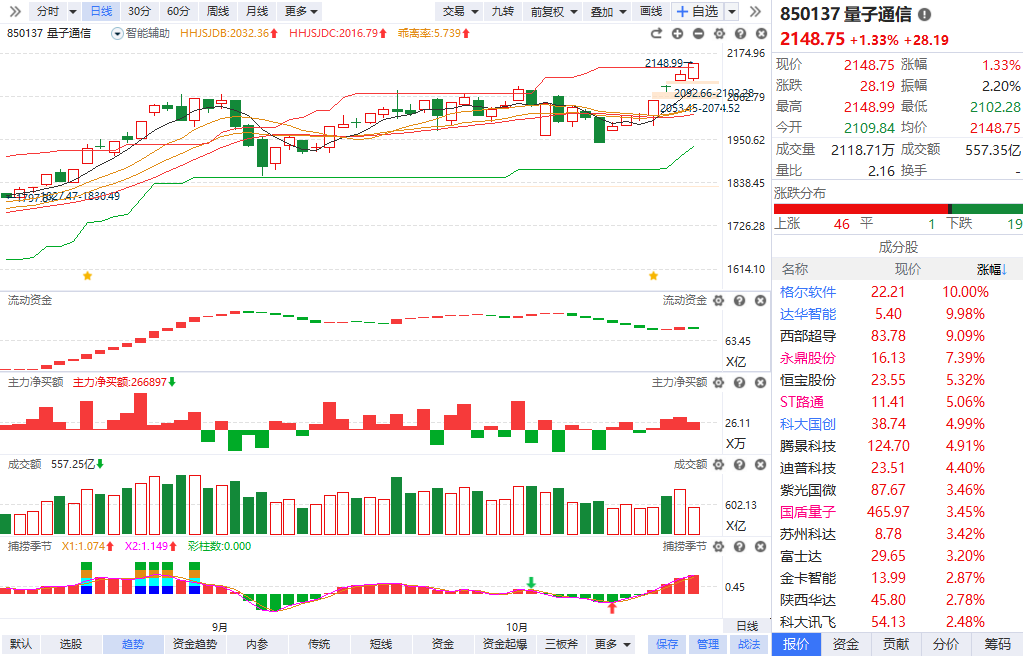Open help for 流动资金 indicator
The image size is (1023, 656).
pyautogui.click(x=739, y=300)
